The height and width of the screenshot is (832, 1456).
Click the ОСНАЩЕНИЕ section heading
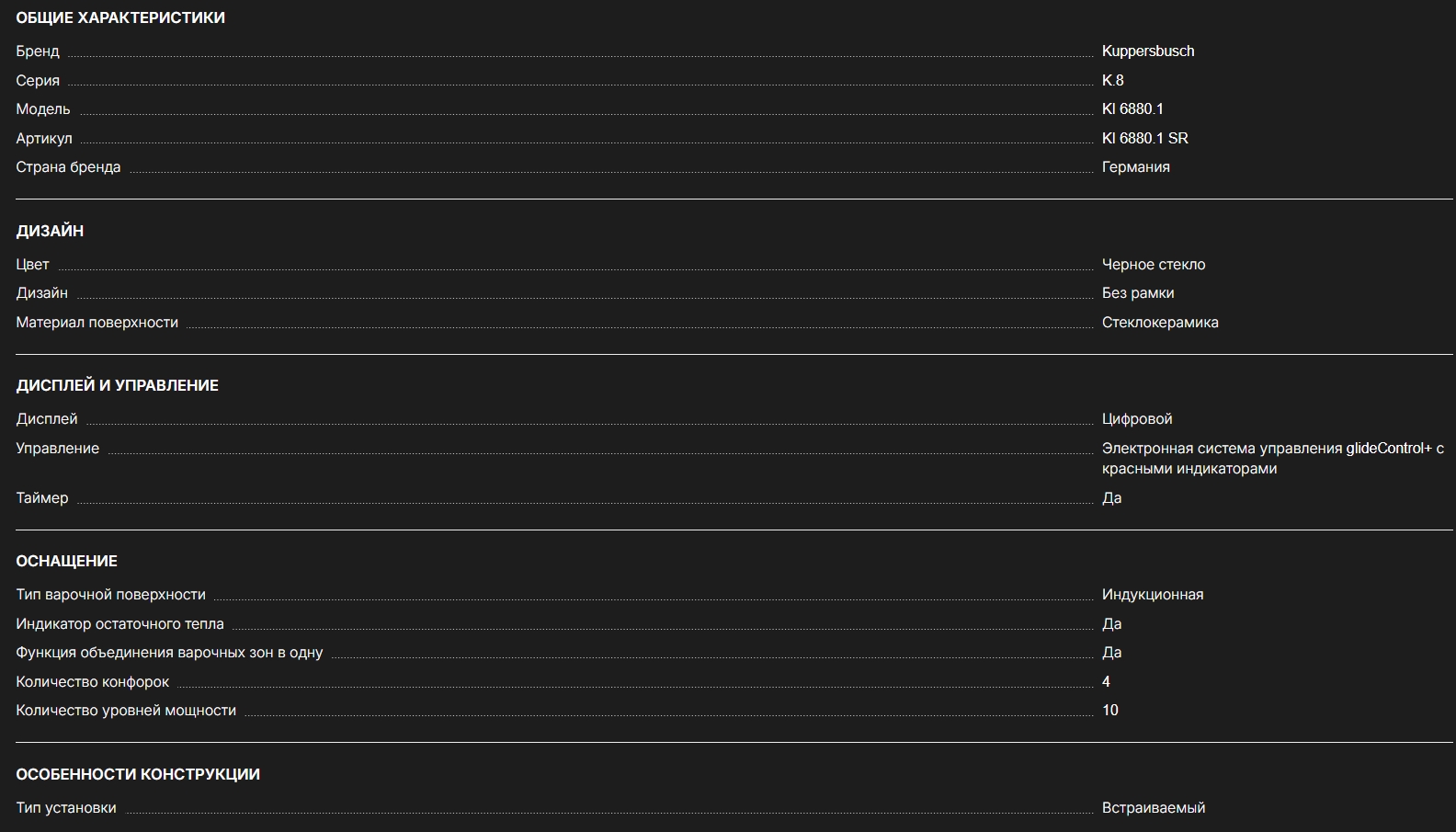[x=66, y=562]
